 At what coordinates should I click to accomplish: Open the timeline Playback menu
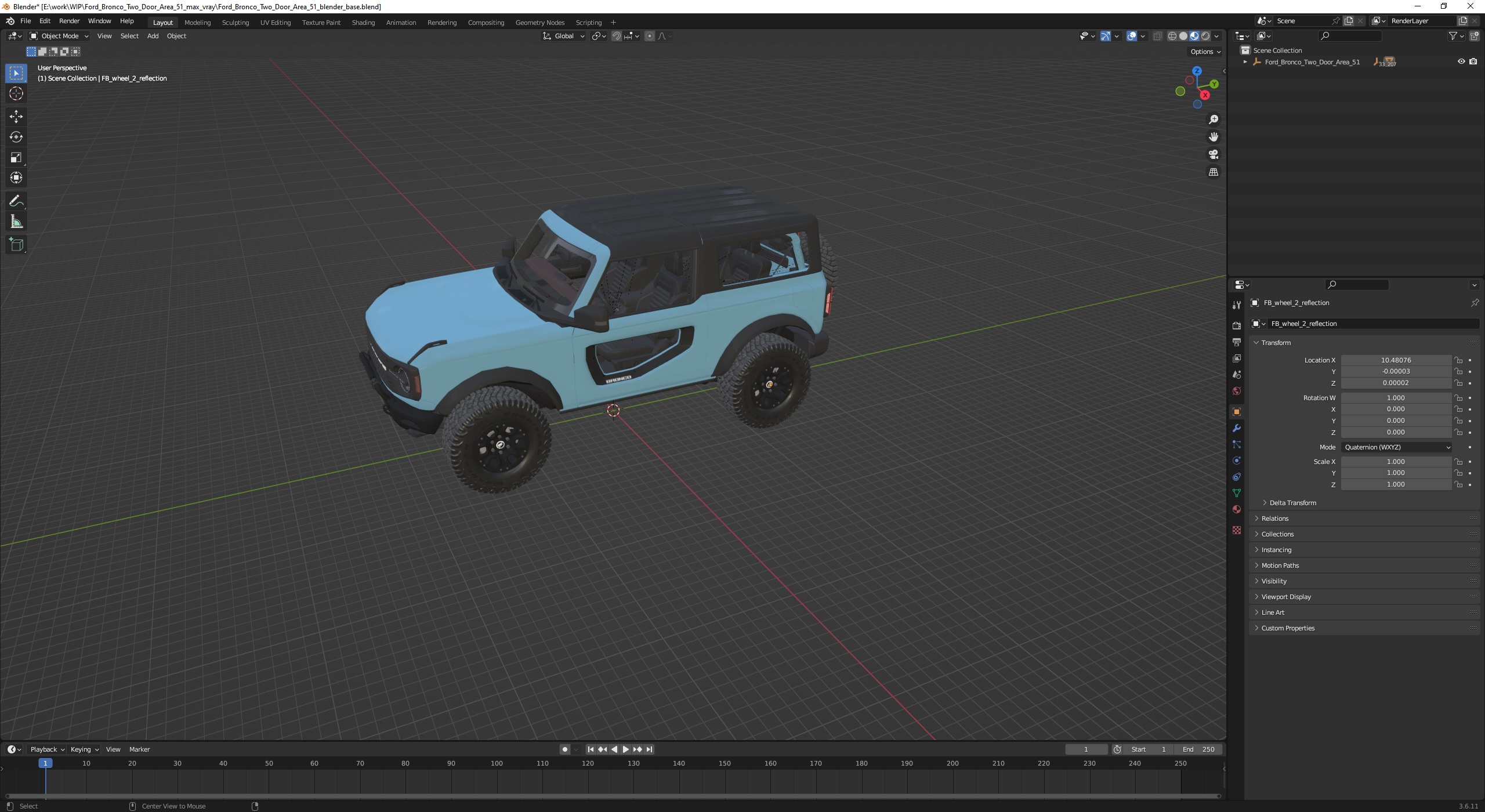[x=46, y=749]
